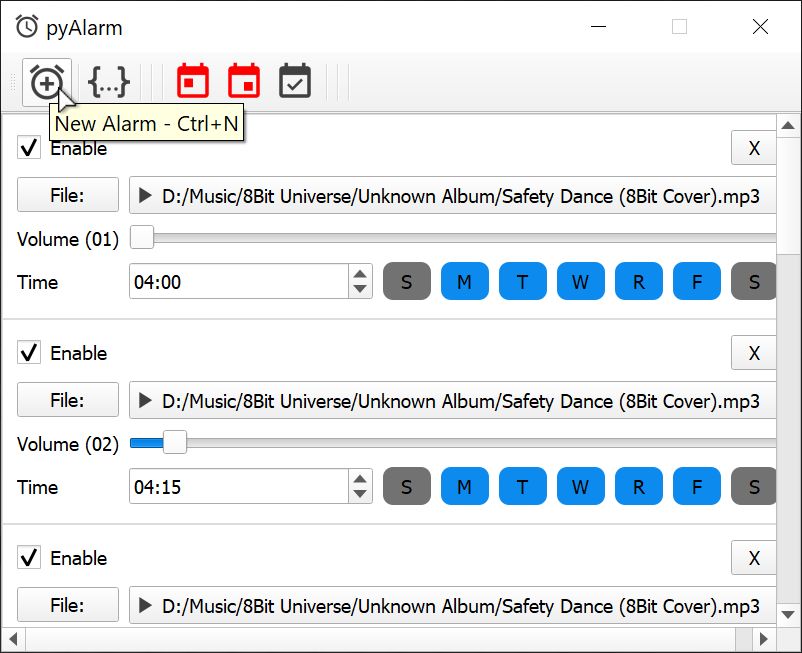Increase the 04:15 time with up arrow
802x653 pixels.
[360, 478]
